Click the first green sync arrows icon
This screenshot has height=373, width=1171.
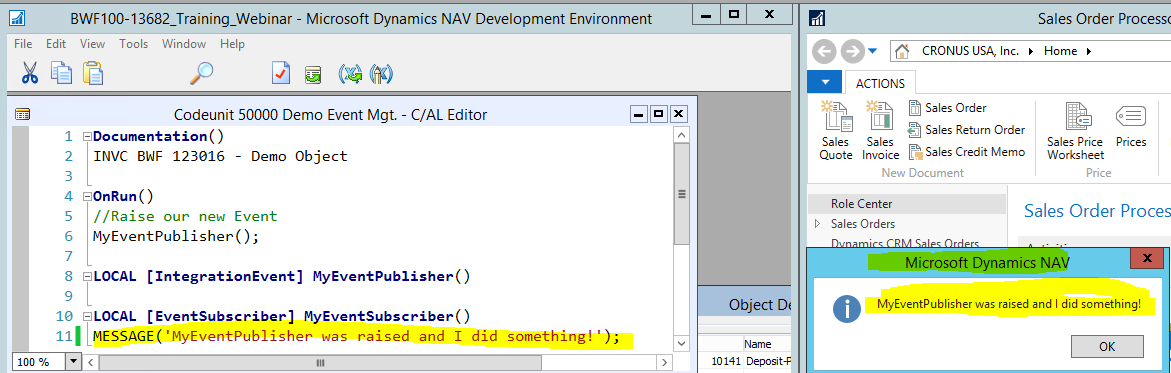[x=350, y=74]
